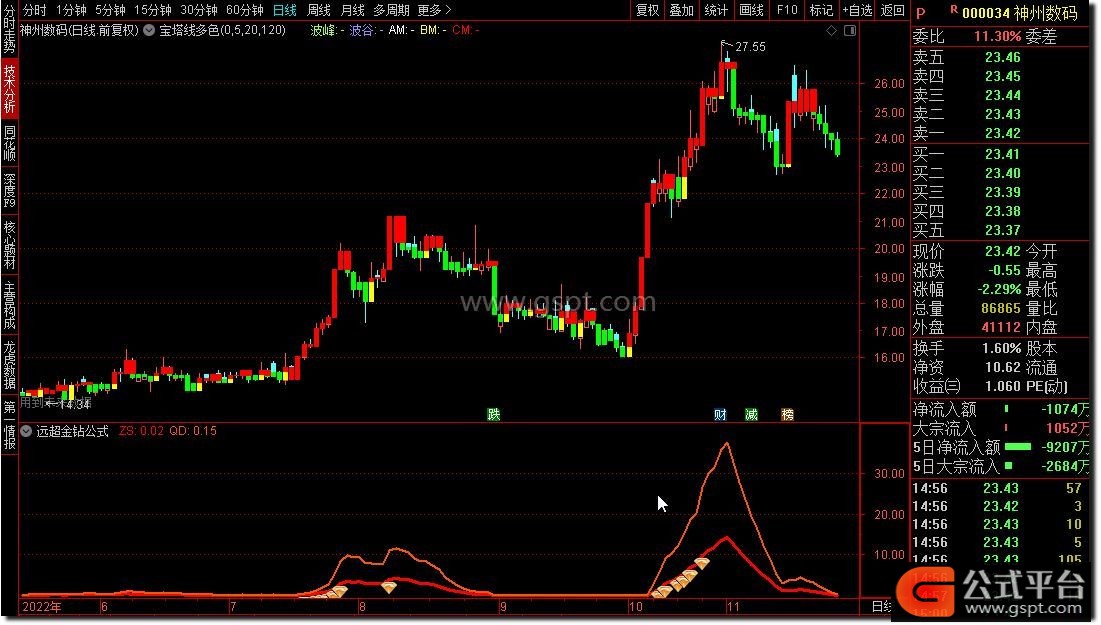Viewport: 1101px width, 625px height.
Task: Click the 返回 back button
Action: tap(892, 10)
